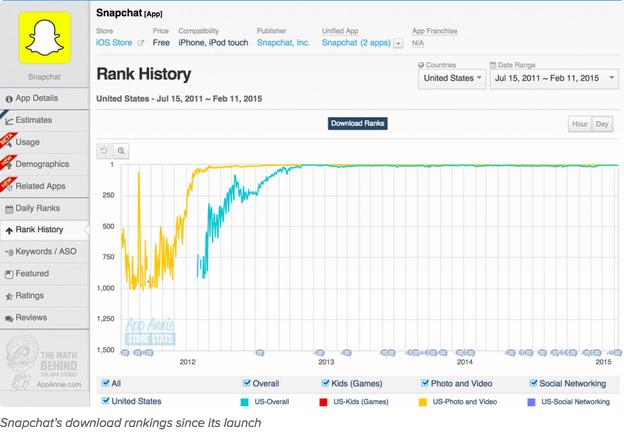The image size is (624, 434).
Task: Open Daily Ranks in the sidebar
Action: click(x=45, y=208)
